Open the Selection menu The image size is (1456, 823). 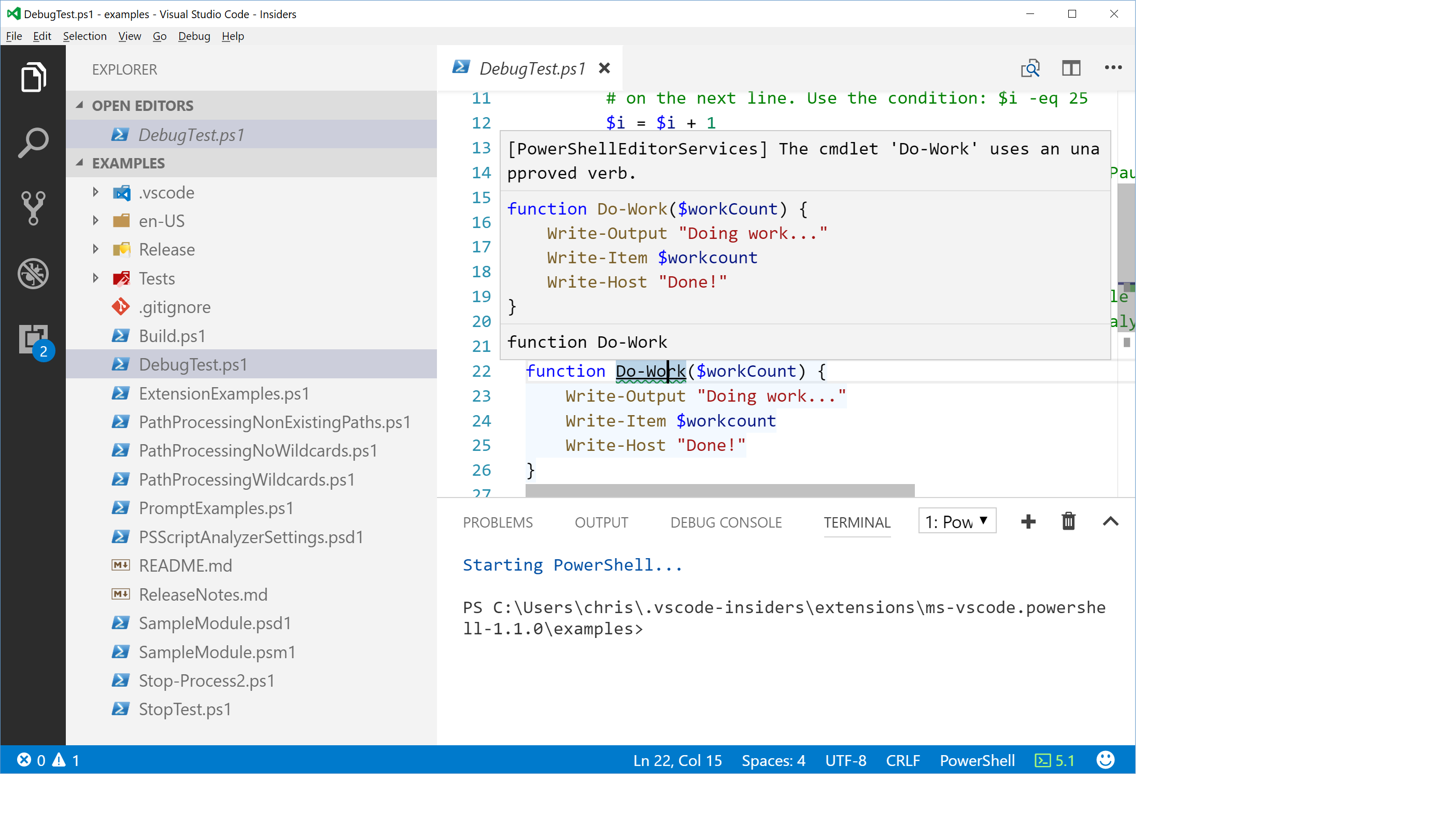click(x=85, y=36)
